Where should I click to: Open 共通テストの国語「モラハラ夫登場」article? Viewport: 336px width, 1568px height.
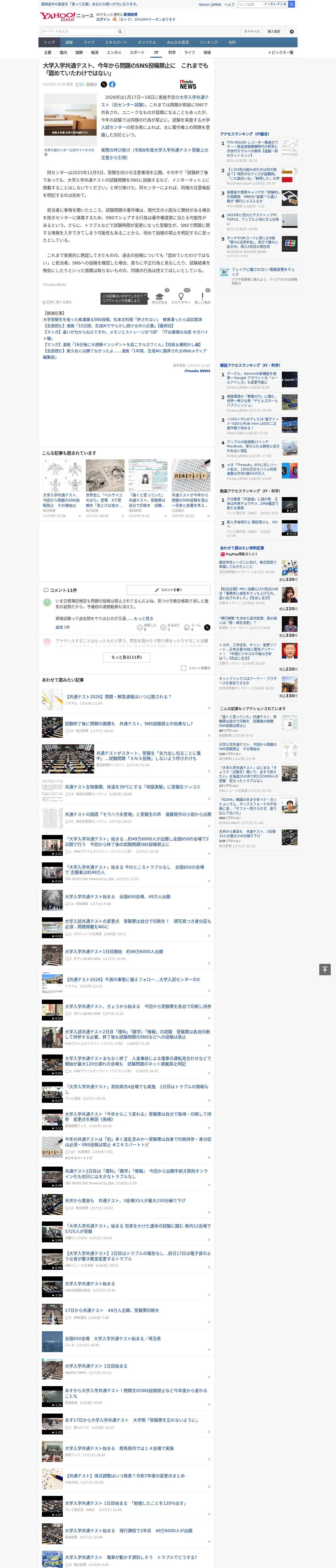click(x=138, y=814)
